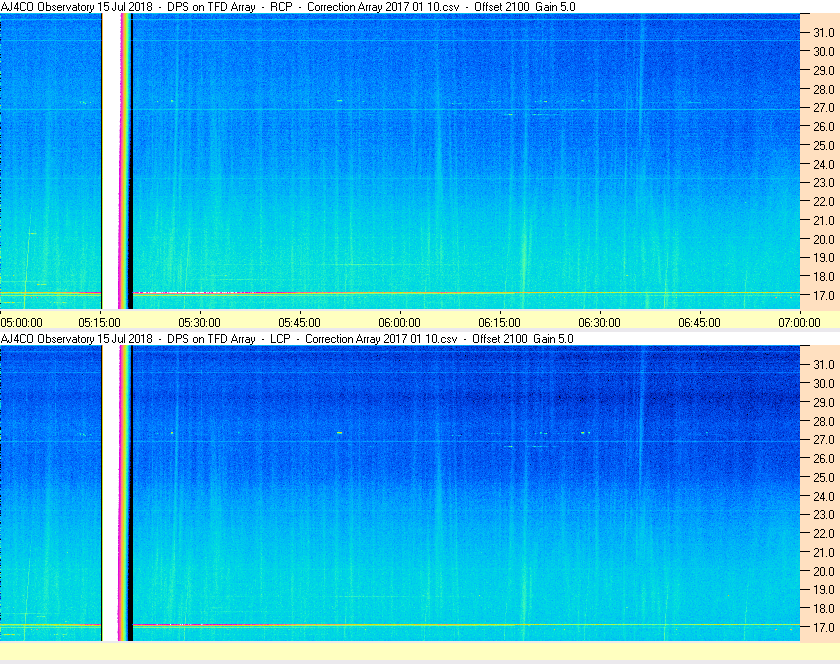The width and height of the screenshot is (840, 664).
Task: Select 20.0 on the RCP frequency axis
Action: [824, 240]
